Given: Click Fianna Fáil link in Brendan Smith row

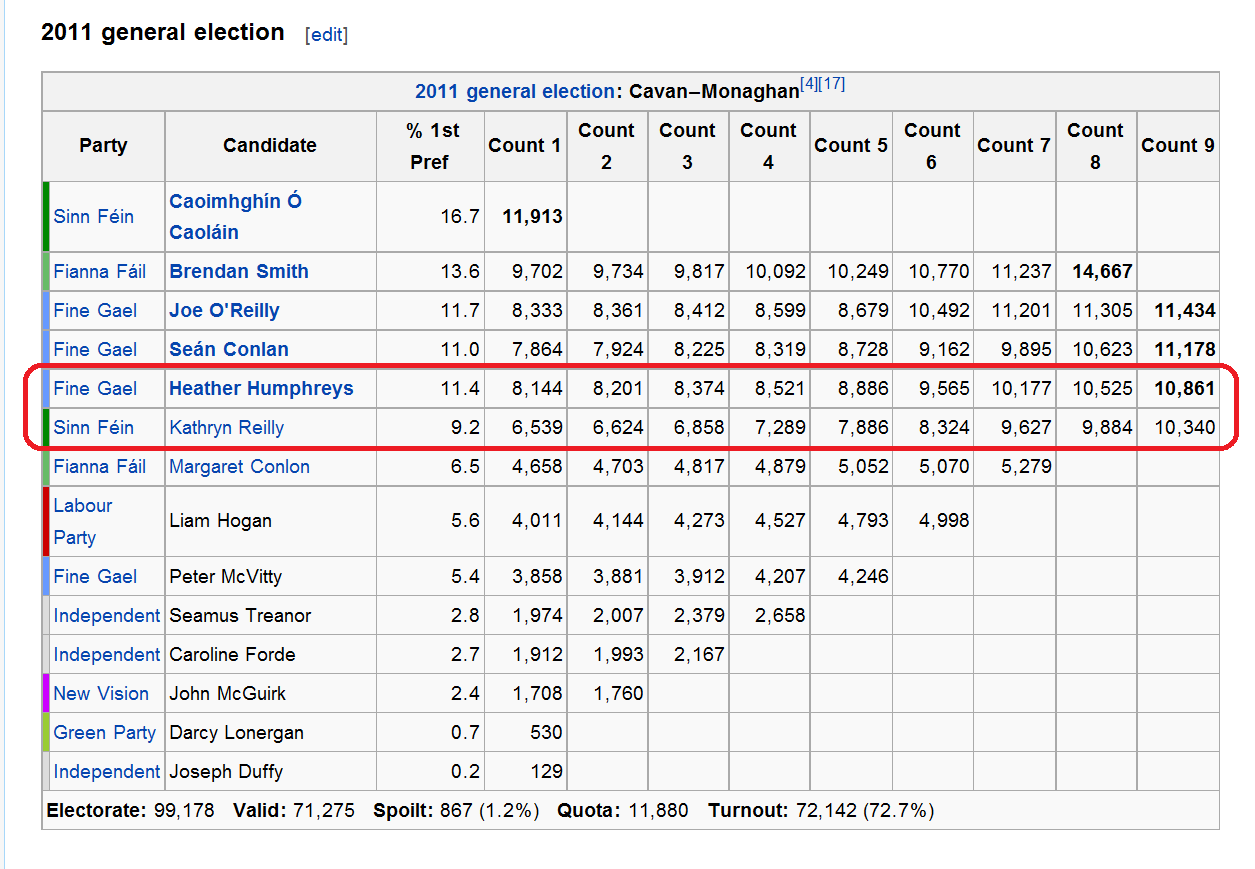Looking at the screenshot, I should pos(99,271).
